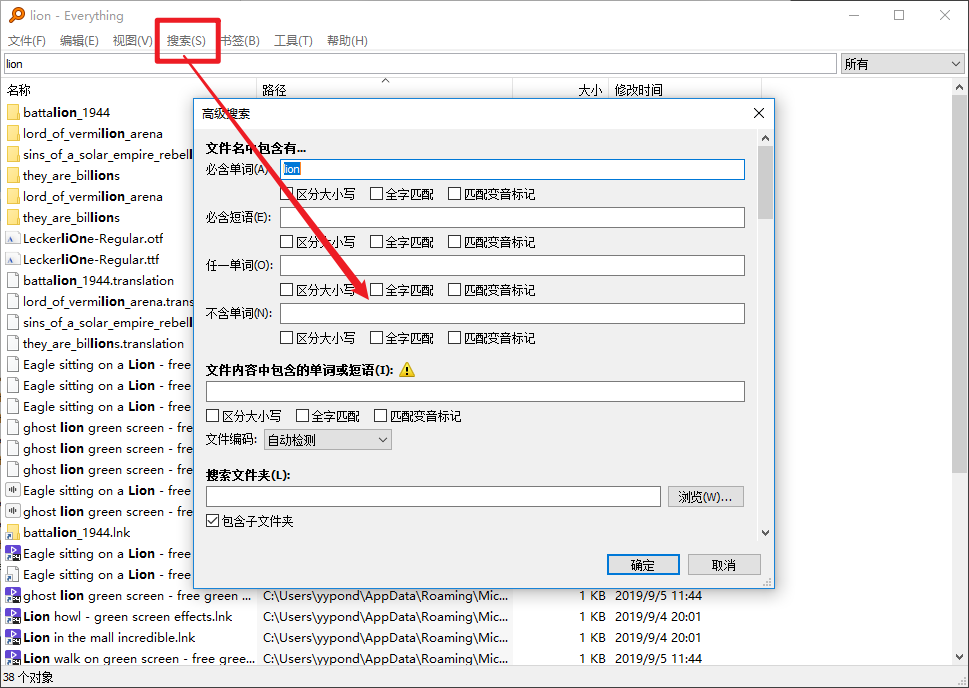The width and height of the screenshot is (969, 688).
Task: Open the 帮助(H) menu
Action: 347,41
